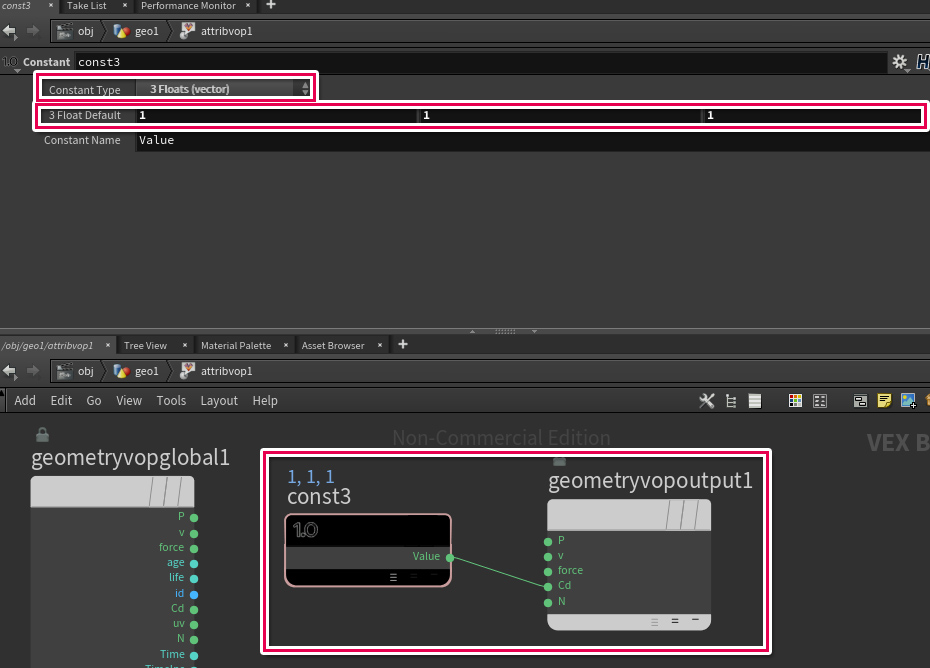Viewport: 930px width, 668px height.
Task: Click the geometryvopglobal1 node header
Action: click(112, 491)
